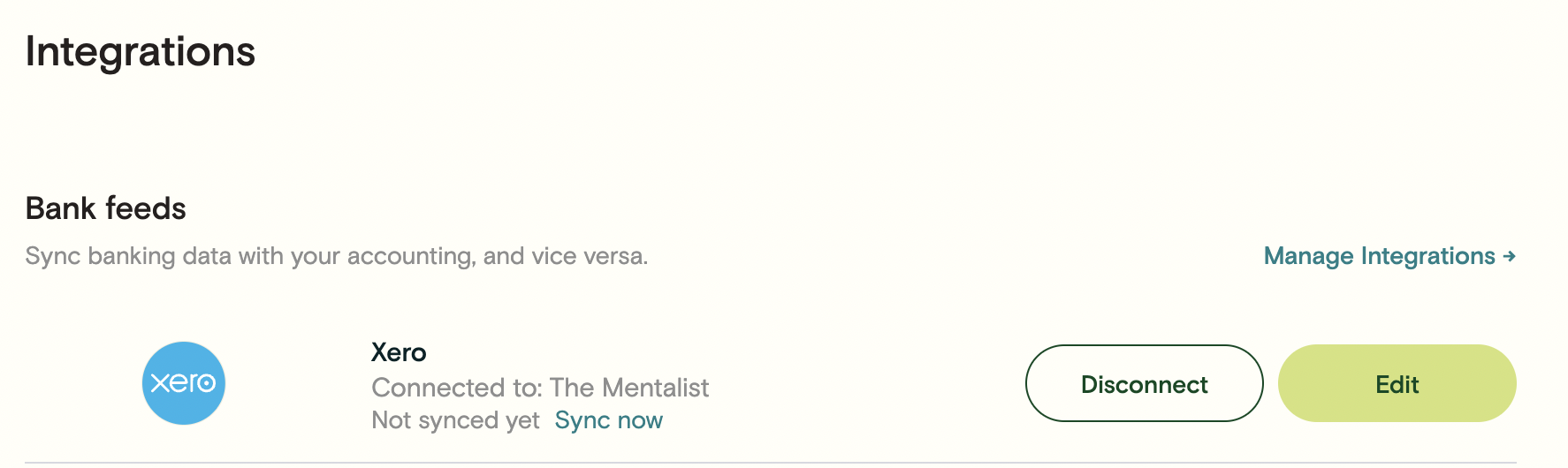
Task: Click the white xero wordmark inside logo
Action: tap(184, 383)
